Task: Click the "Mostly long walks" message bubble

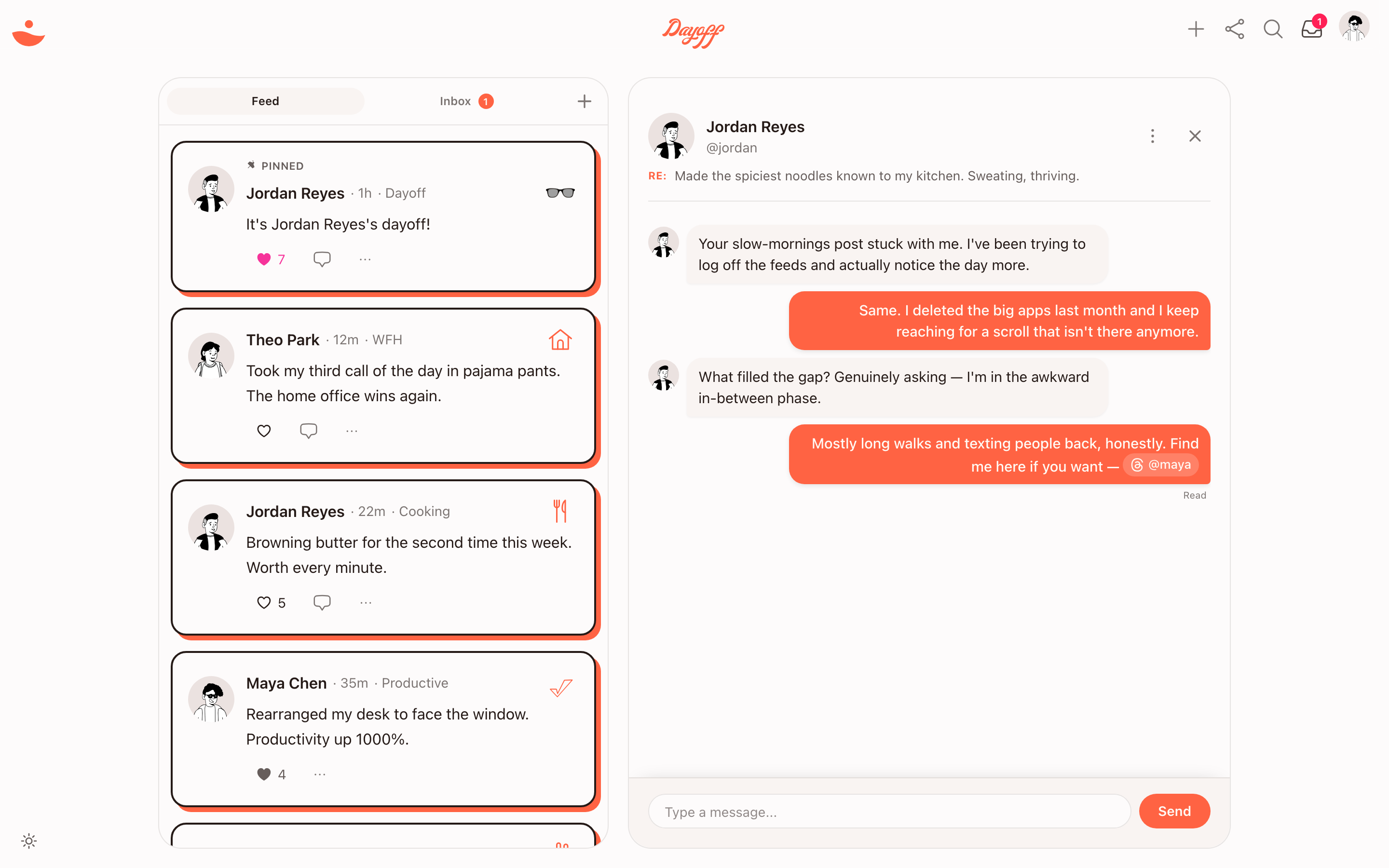Action: 999,455
